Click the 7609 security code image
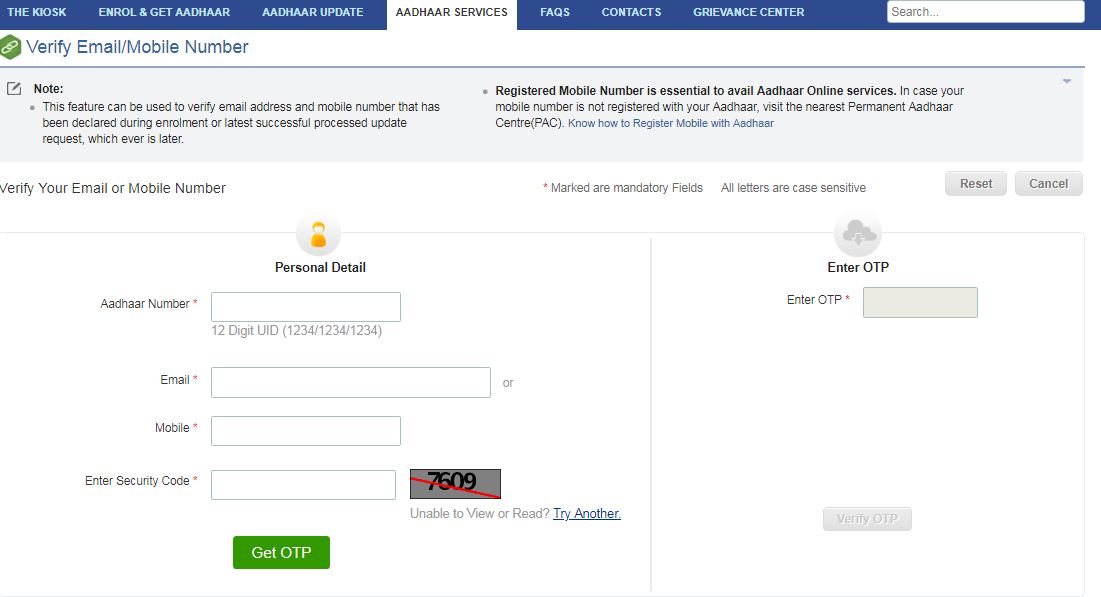The image size is (1101, 597). (x=456, y=483)
